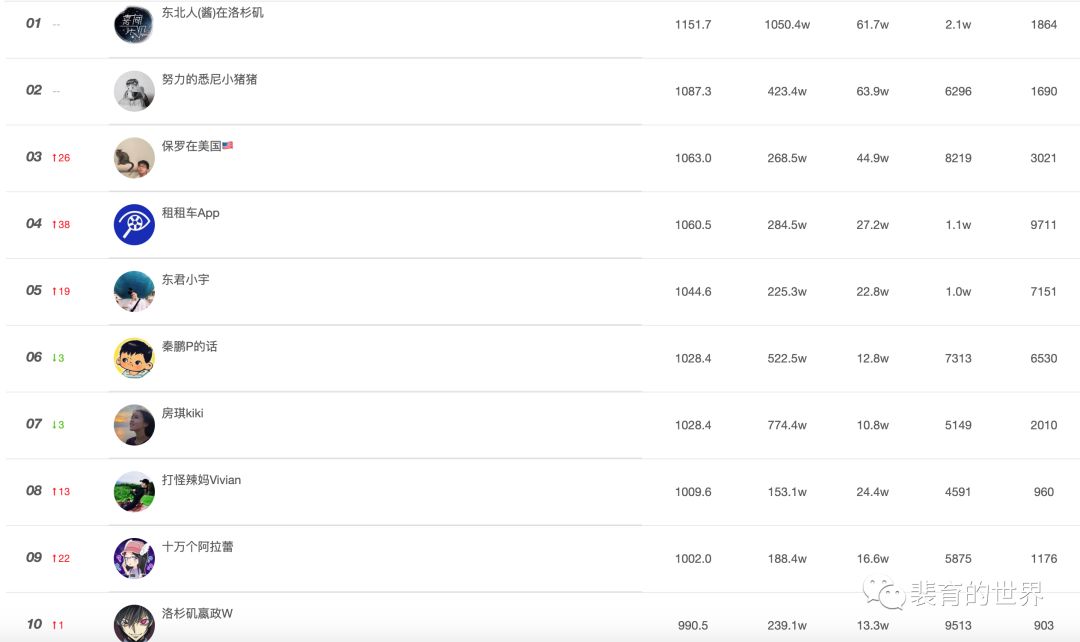
Task: Click the 东北人(酱)在洛杉矶 avatar
Action: [134, 24]
